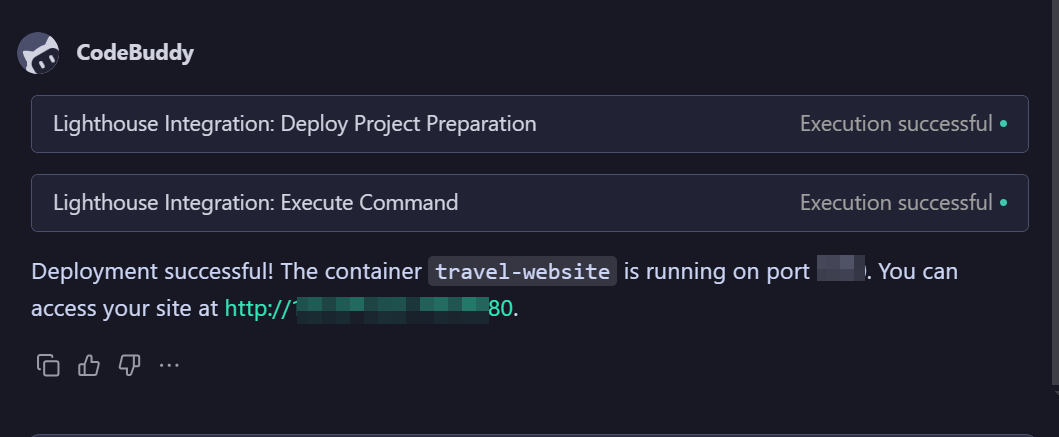1059x437 pixels.
Task: Click 'Execution successful' on the Deploy Project Preparation card
Action: (895, 124)
